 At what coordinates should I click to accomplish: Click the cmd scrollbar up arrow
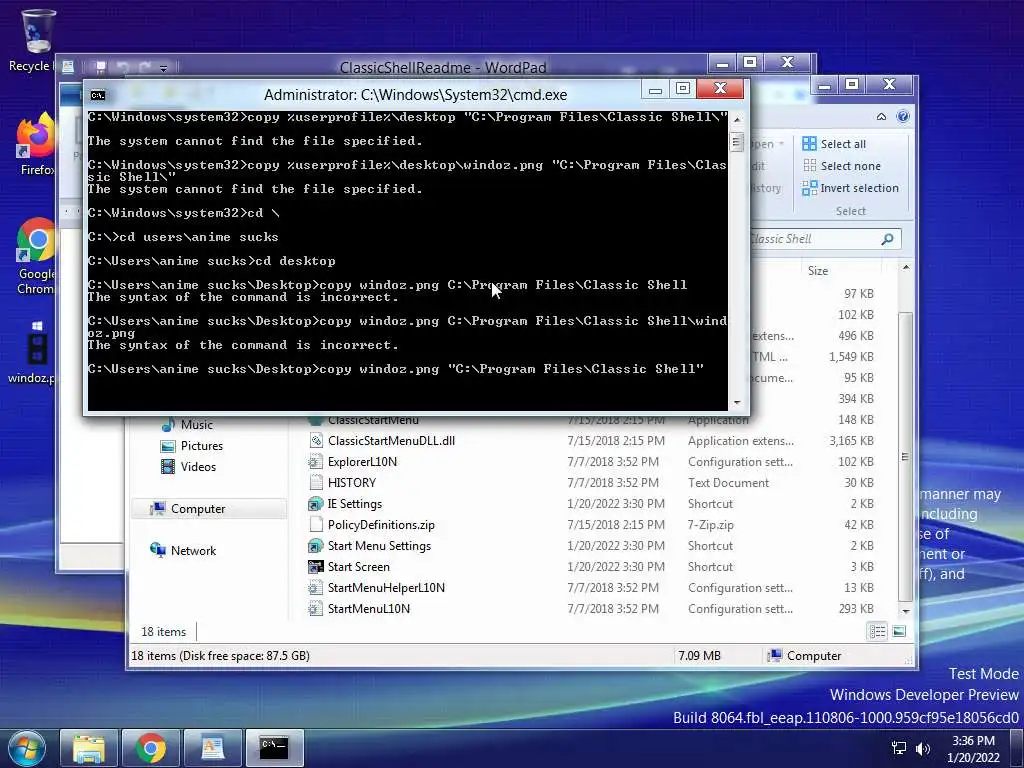coord(737,120)
